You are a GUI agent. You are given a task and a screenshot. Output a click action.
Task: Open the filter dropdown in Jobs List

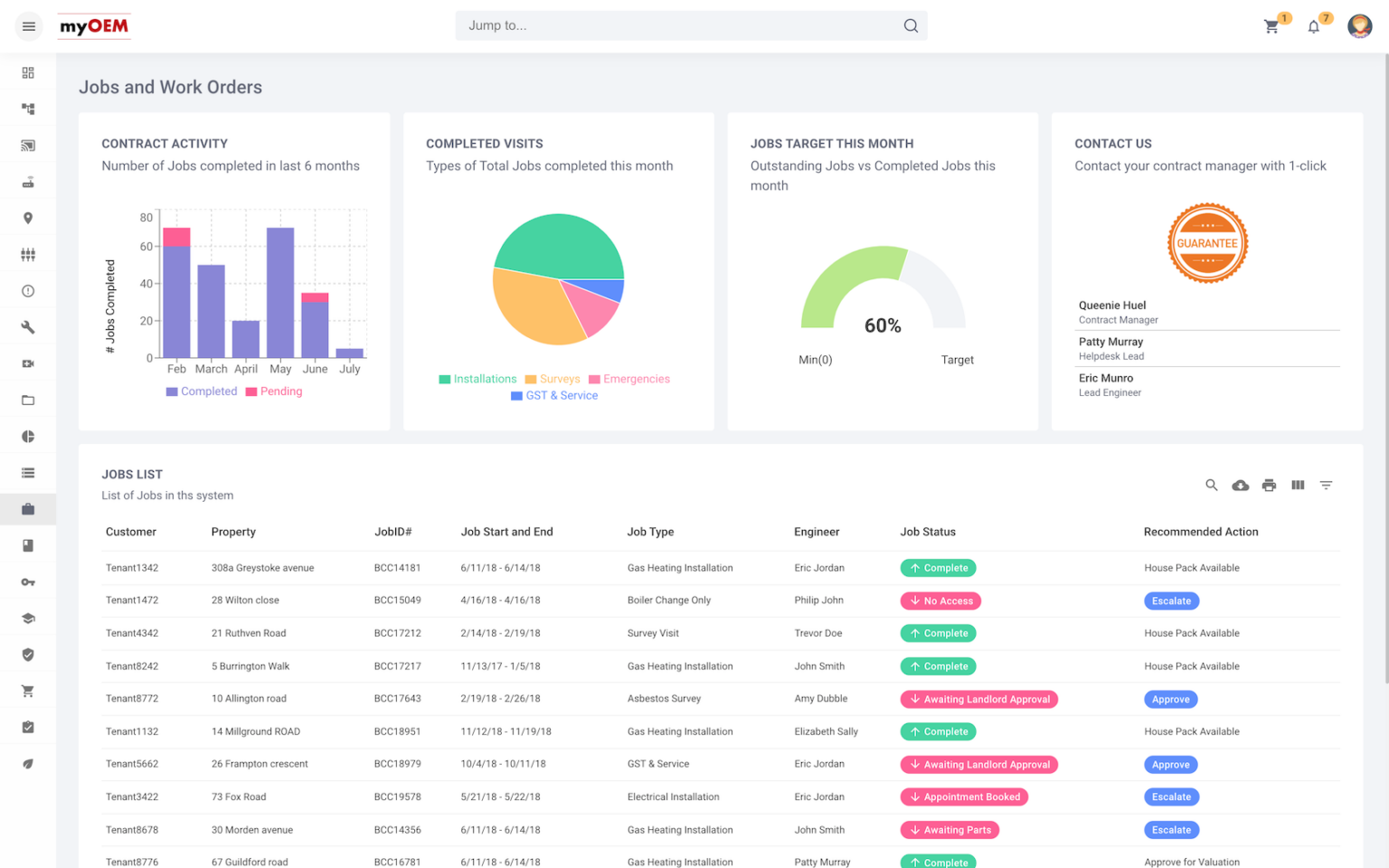1326,485
